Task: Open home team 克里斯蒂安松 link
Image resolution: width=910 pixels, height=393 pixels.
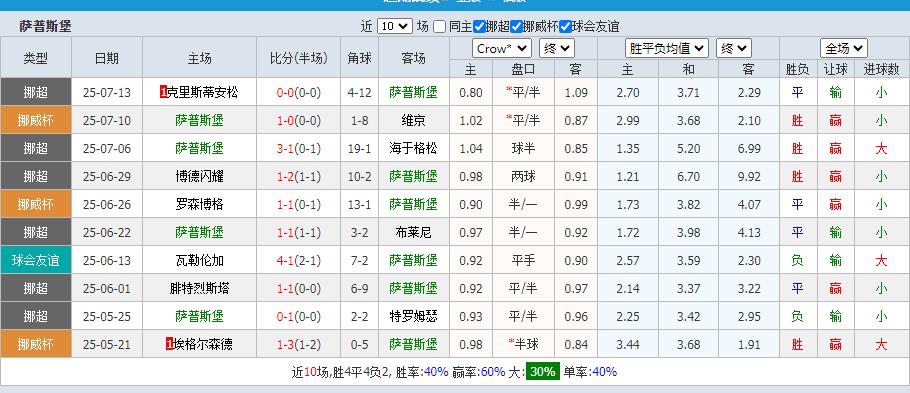Action: click(x=202, y=92)
